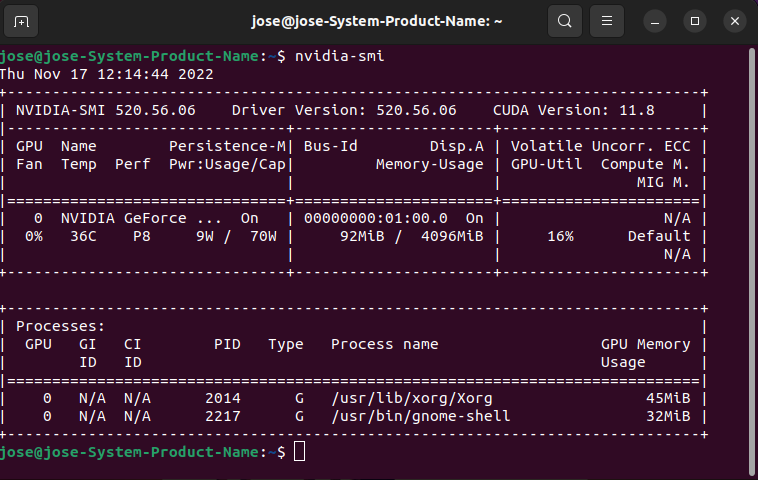Screen dimensions: 758x480
Task: Click the performance state P8
Action: [x=142, y=236]
